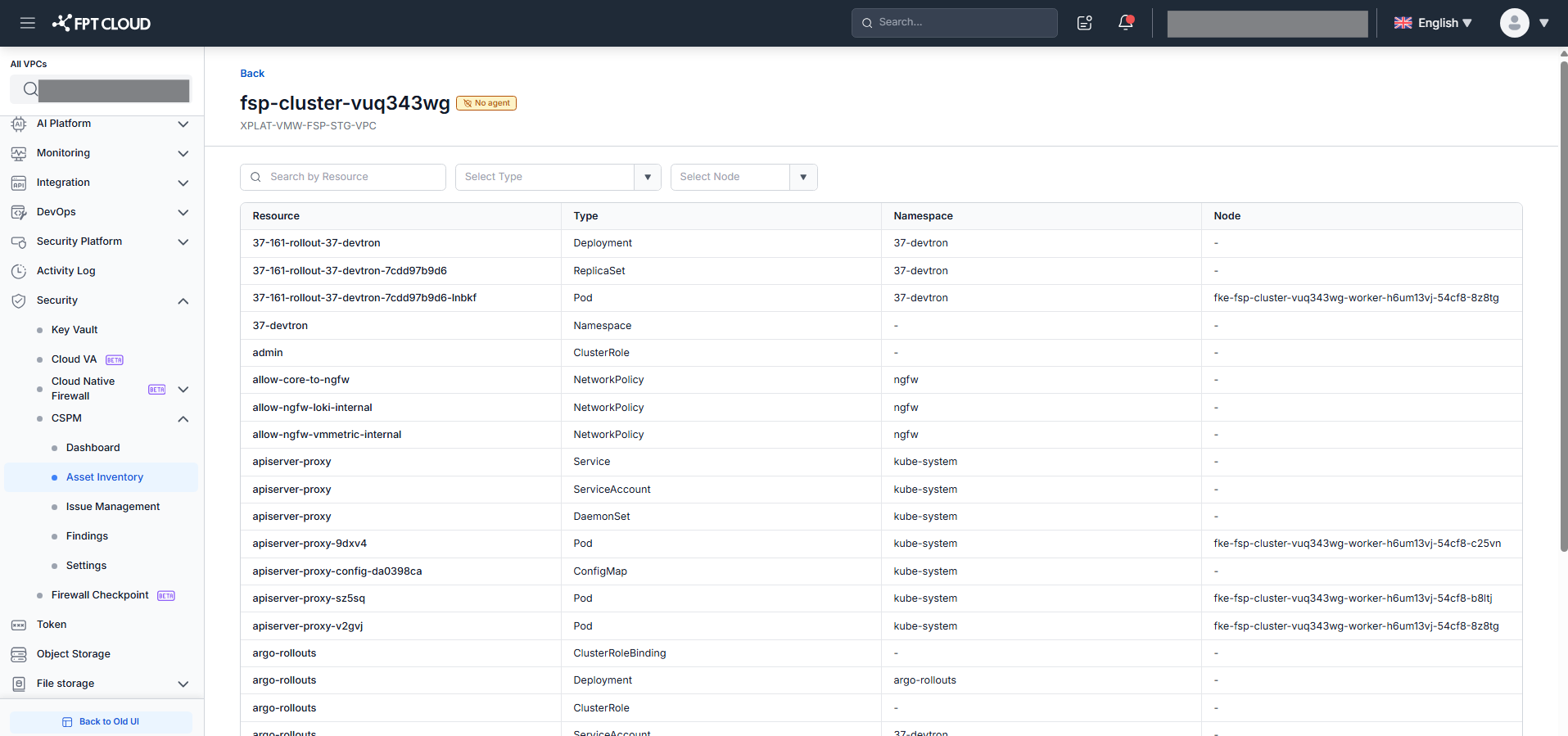Focus the global Search field
The height and width of the screenshot is (736, 1568).
(955, 23)
